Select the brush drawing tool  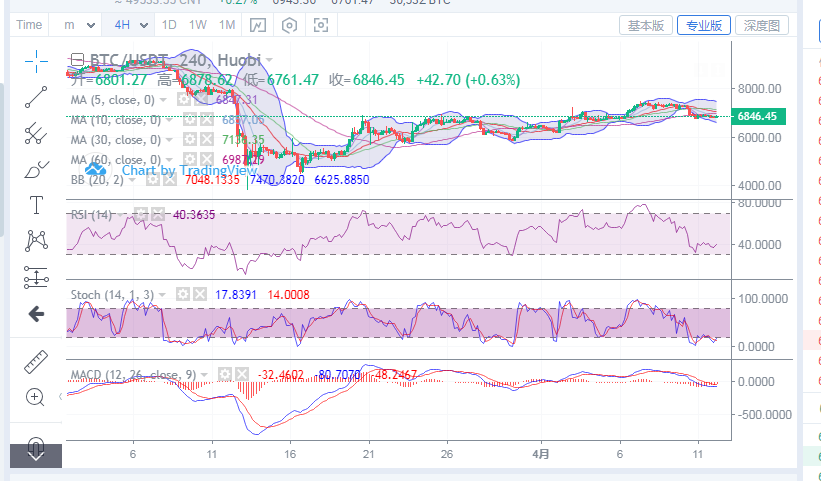36,168
